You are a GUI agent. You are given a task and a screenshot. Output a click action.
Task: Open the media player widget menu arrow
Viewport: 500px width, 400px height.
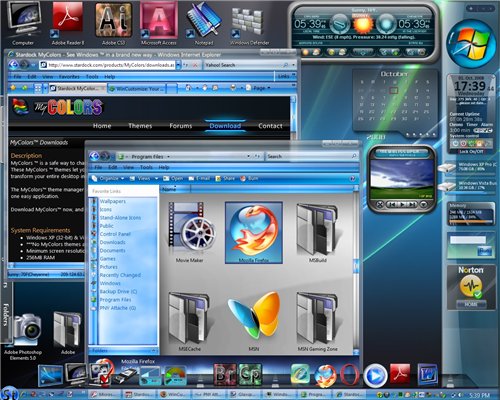click(x=423, y=204)
